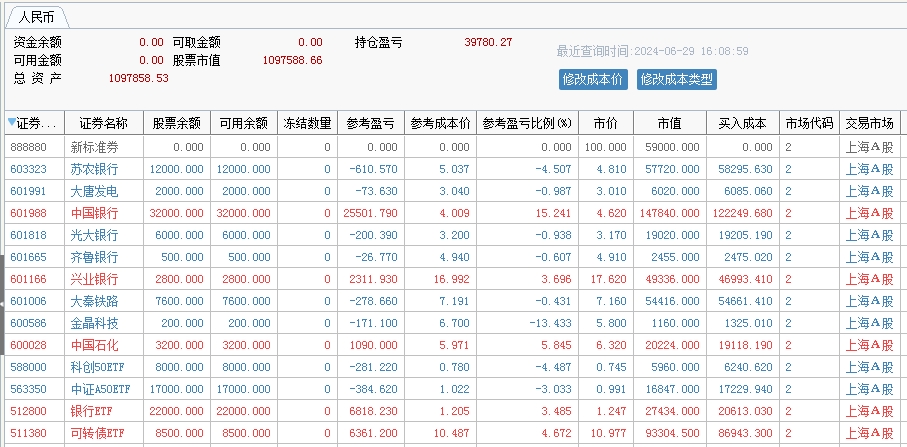Sort by 参考盈亏比例(%) column header
This screenshot has height=447, width=907.
pyautogui.click(x=526, y=123)
